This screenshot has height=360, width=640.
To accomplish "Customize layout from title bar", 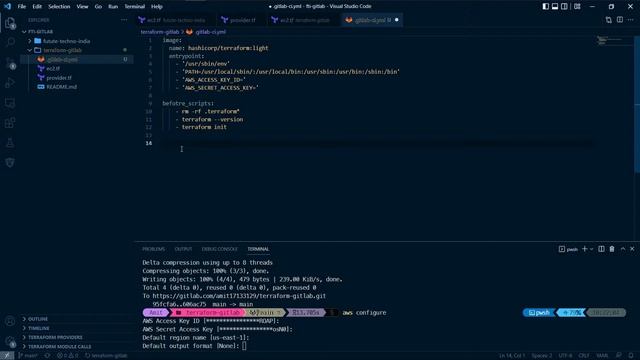I will 577,7.
